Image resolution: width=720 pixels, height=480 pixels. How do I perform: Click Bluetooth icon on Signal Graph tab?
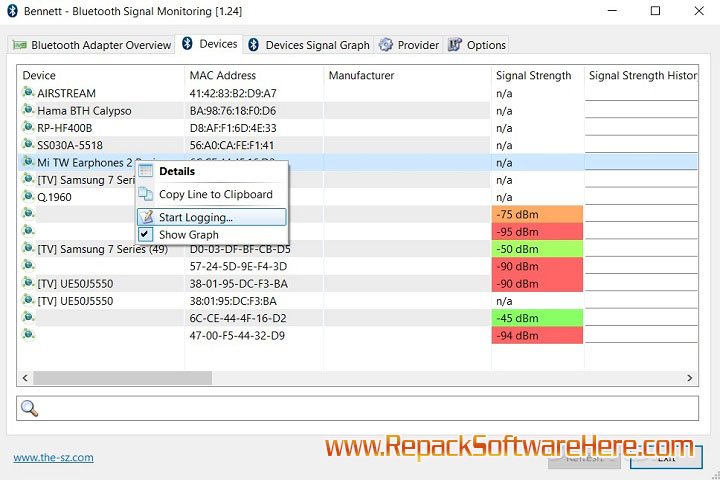coord(253,45)
